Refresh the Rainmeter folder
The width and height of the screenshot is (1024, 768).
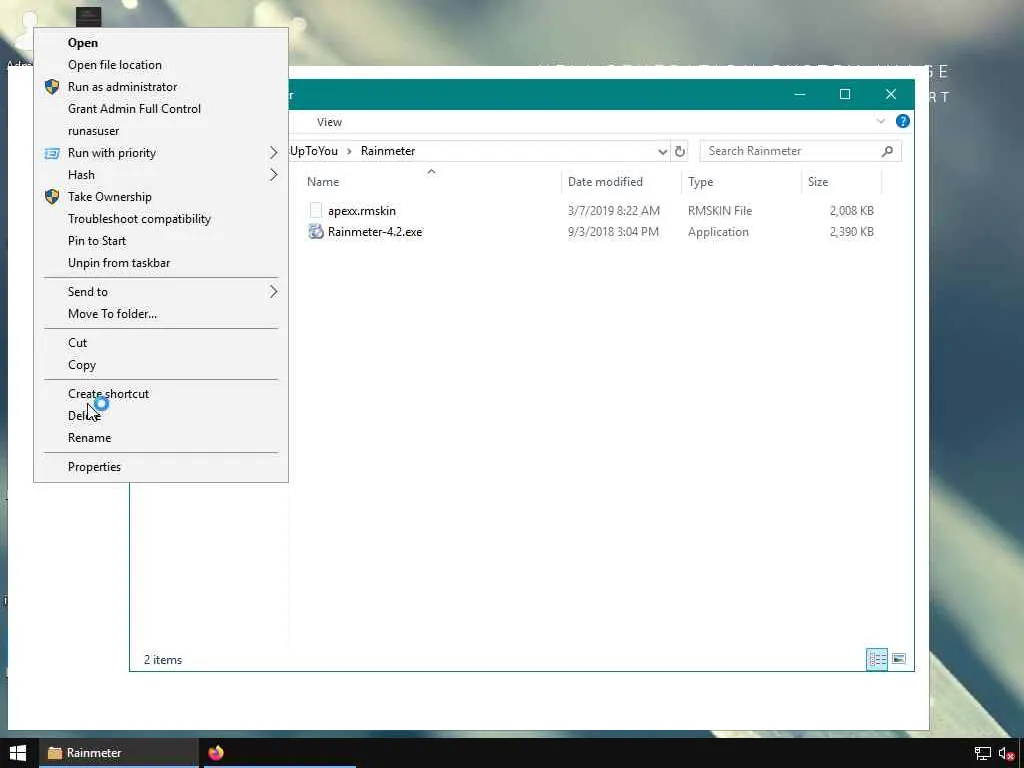point(680,152)
